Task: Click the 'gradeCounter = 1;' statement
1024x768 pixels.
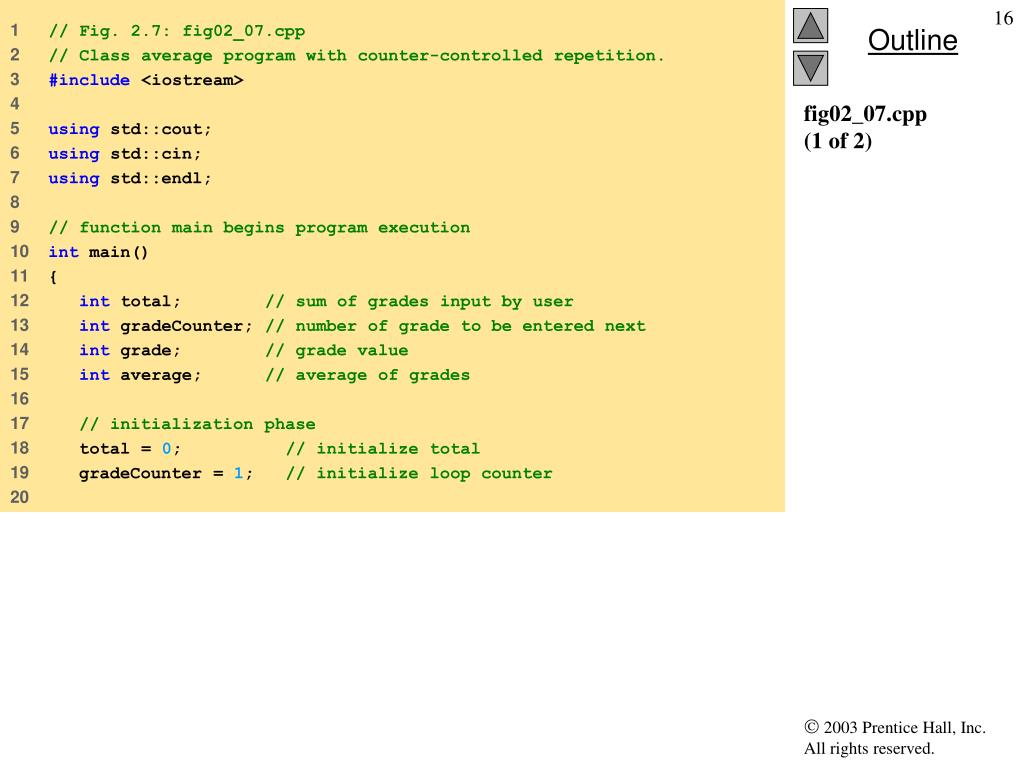Action: (166, 473)
